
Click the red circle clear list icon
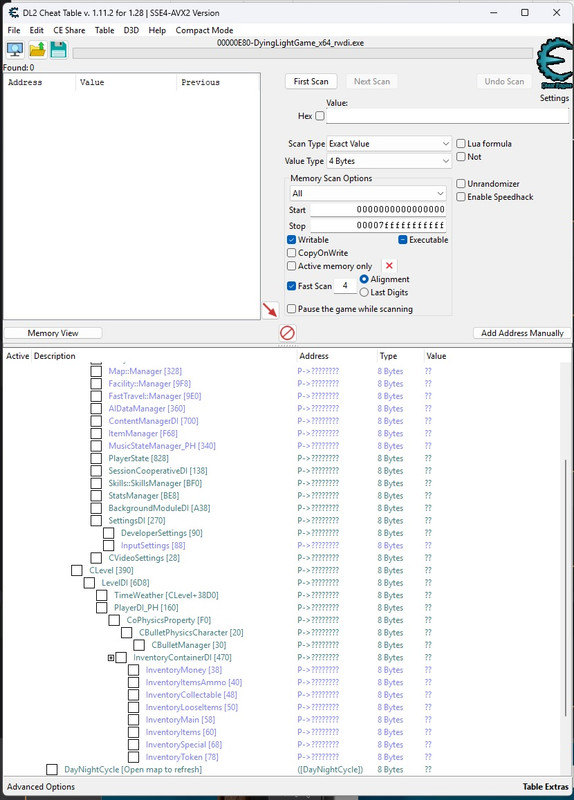click(287, 333)
